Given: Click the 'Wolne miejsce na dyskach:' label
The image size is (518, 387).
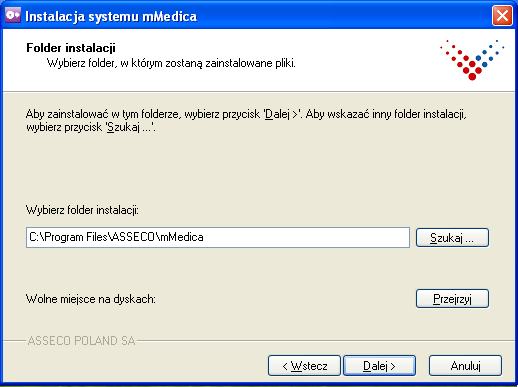Looking at the screenshot, I should (91, 299).
